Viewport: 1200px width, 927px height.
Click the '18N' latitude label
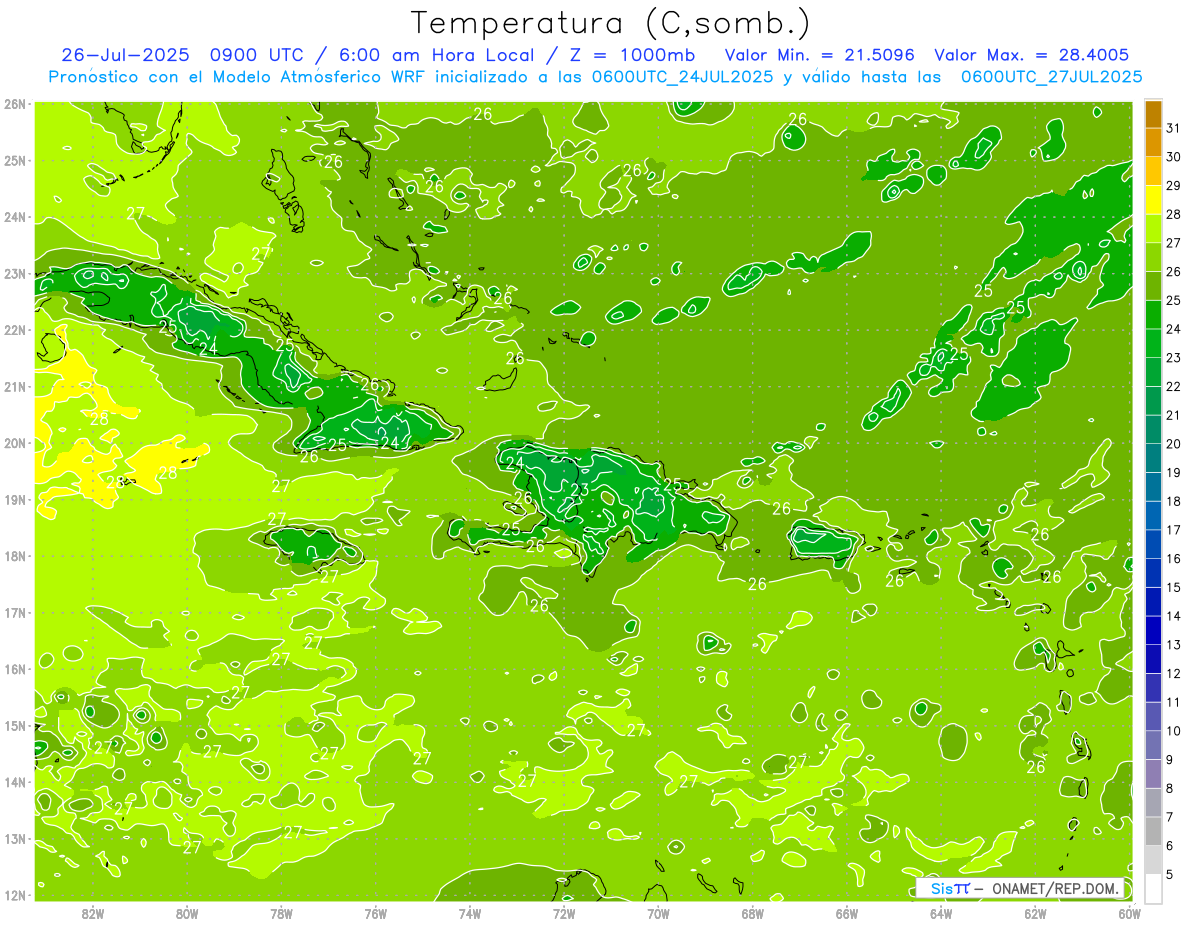click(x=15, y=556)
